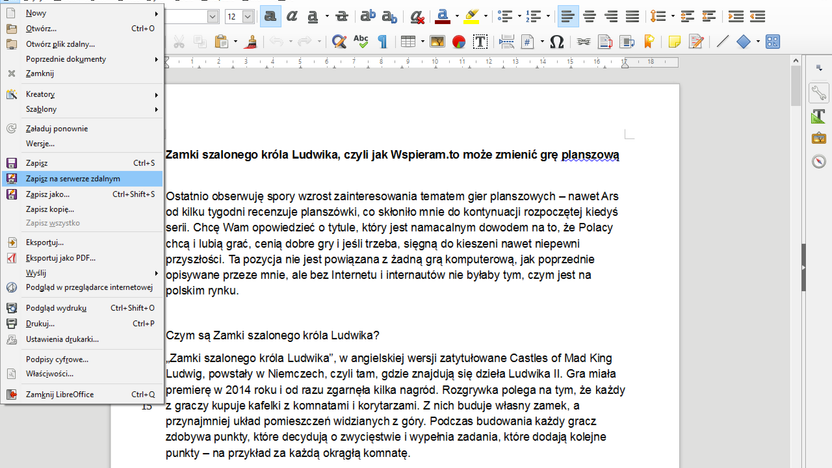Insert a page break
The image size is (832, 468).
coord(507,41)
